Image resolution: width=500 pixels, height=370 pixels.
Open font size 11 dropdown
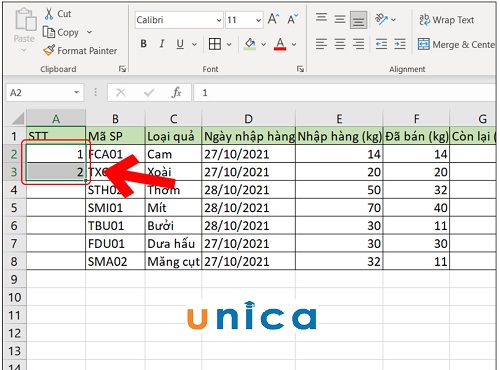(x=258, y=20)
